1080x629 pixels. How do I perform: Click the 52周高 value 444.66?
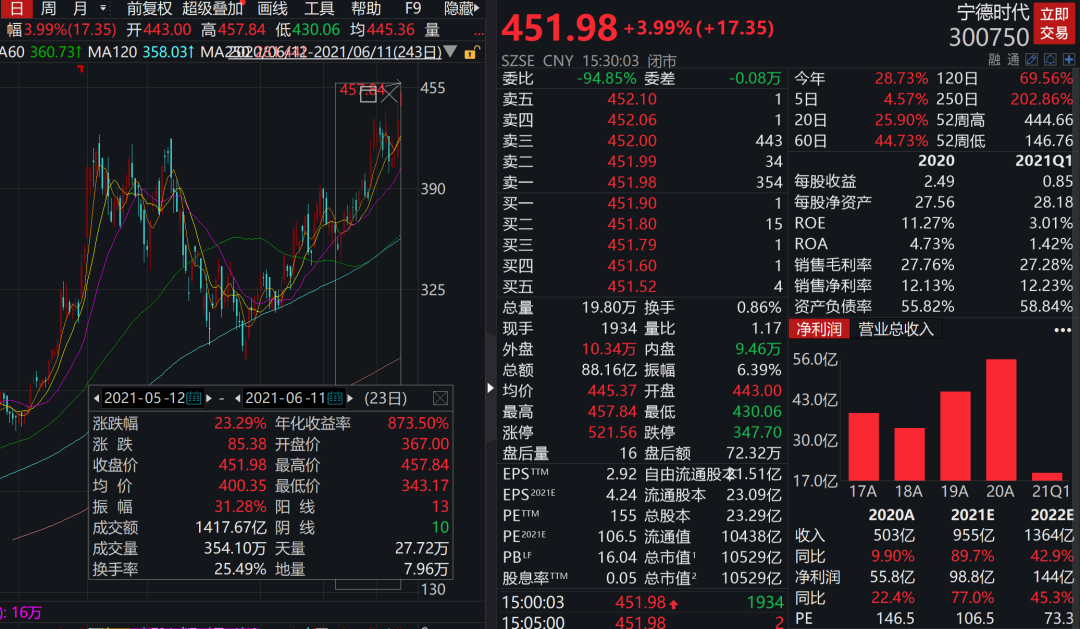click(1048, 120)
